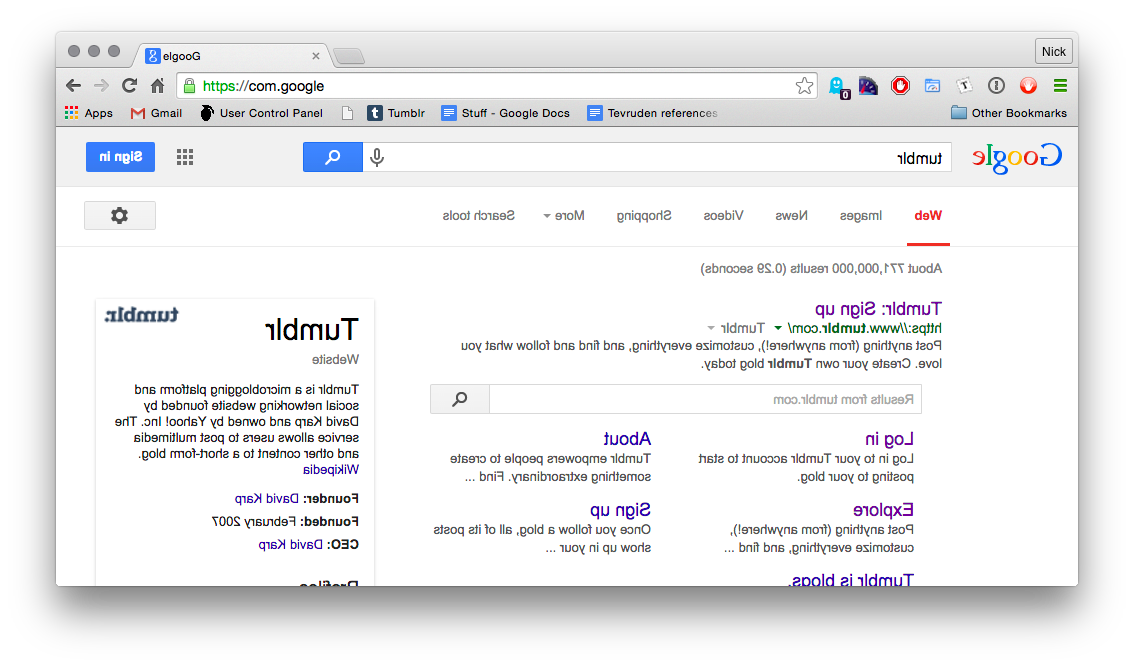Click the mirrored 'Founded: February 2007' line

tap(285, 521)
